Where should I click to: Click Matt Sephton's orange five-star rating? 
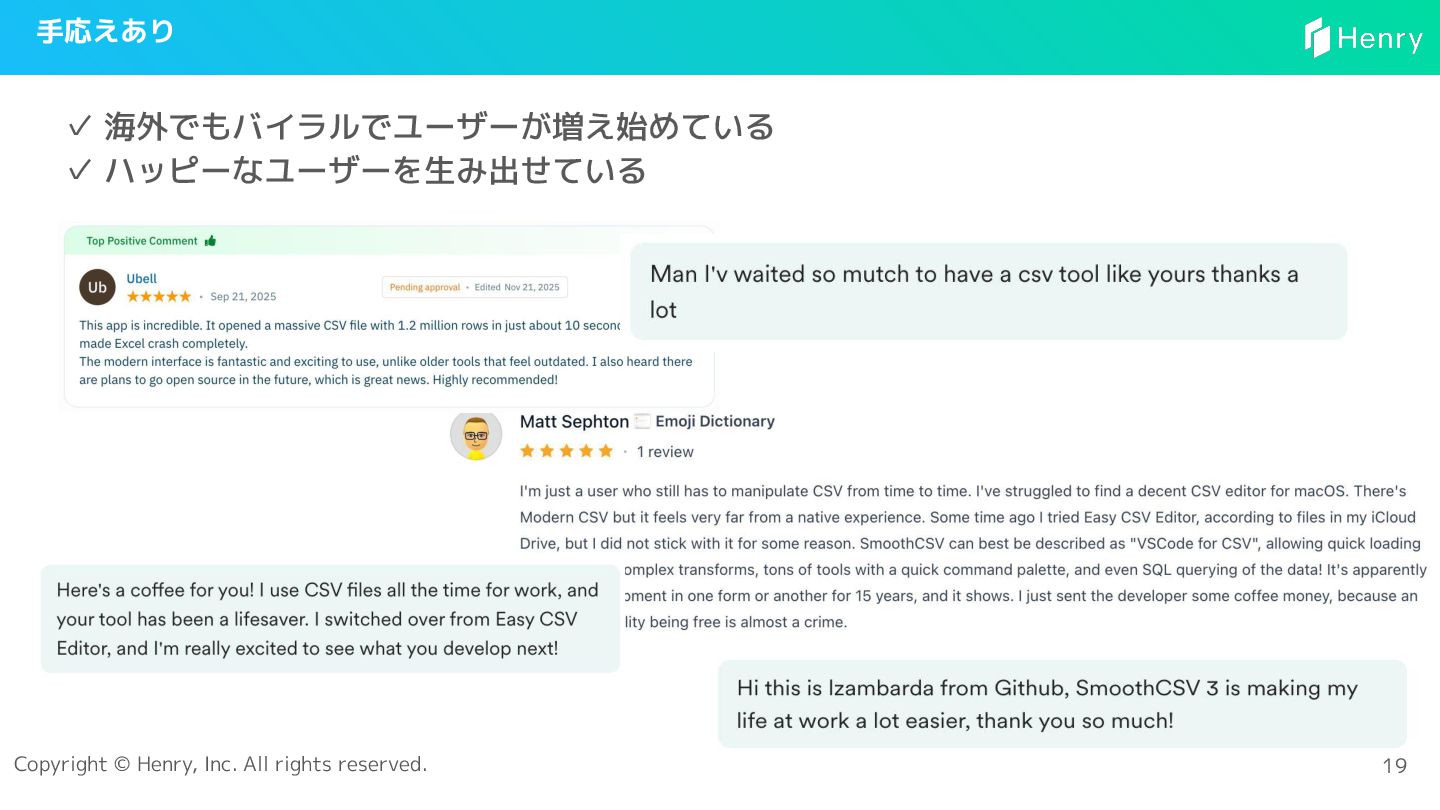pyautogui.click(x=566, y=451)
